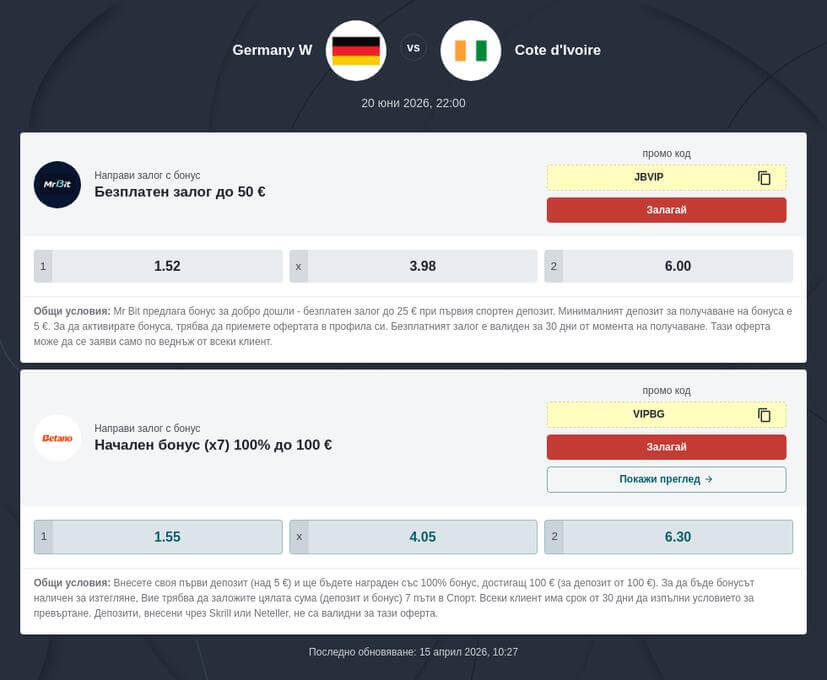Click the Germany W team name

pos(272,50)
